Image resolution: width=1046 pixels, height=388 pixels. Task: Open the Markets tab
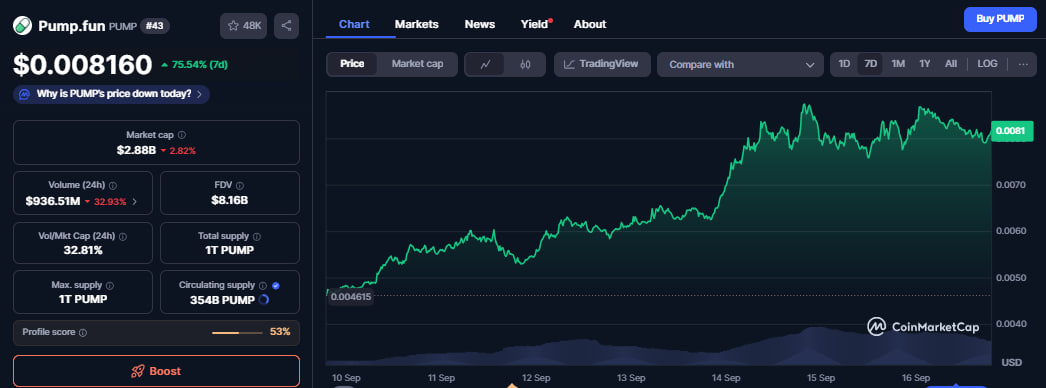(417, 24)
